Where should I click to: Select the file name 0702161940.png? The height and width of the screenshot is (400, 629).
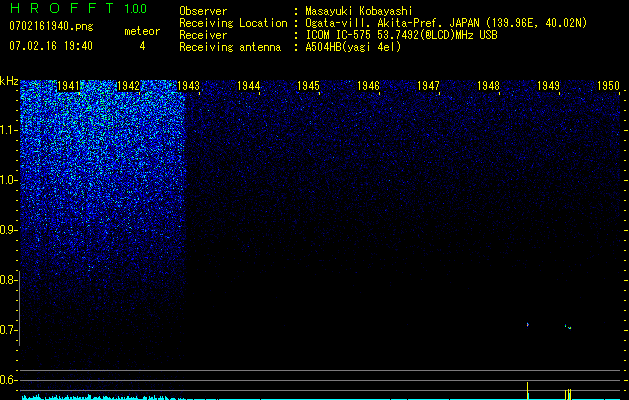coord(51,26)
